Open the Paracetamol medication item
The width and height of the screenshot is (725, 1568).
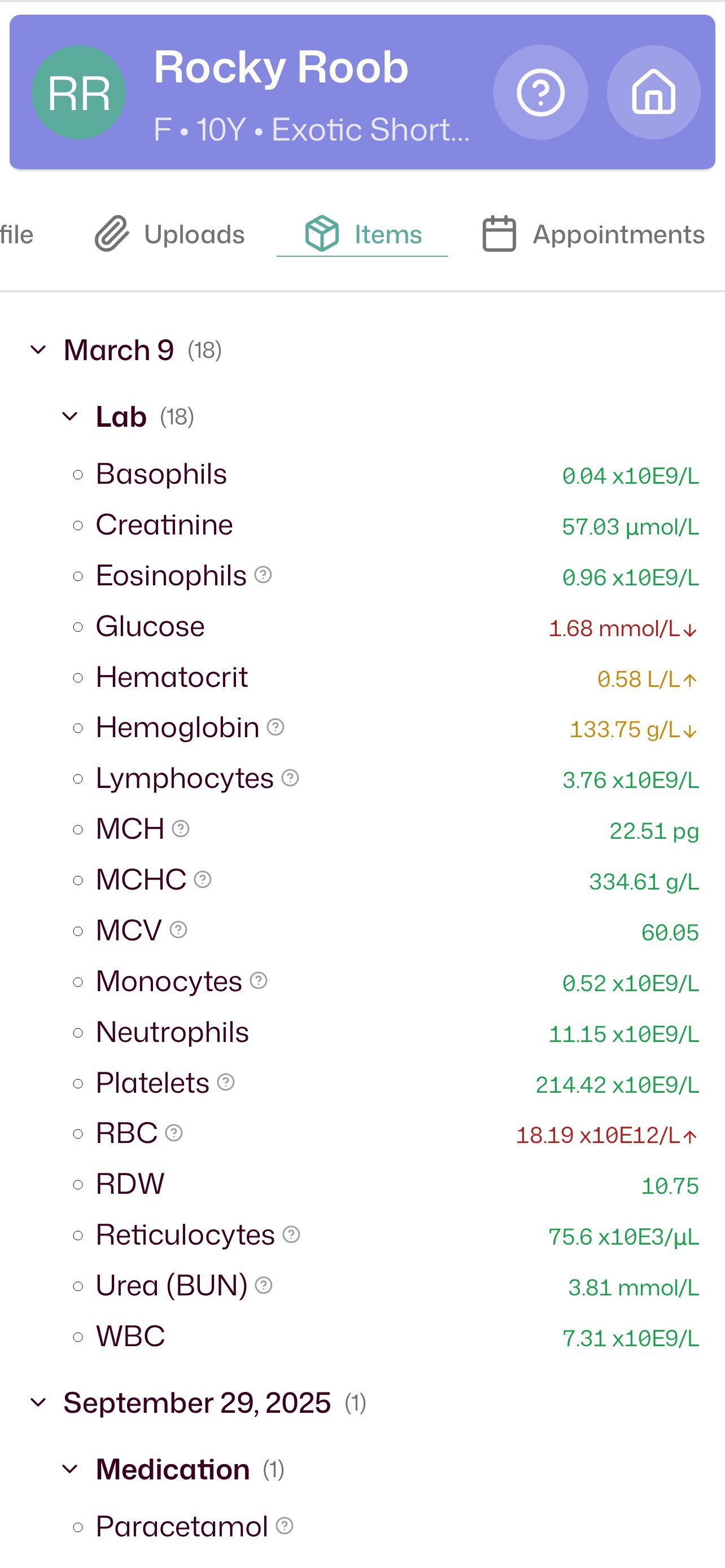(181, 1527)
